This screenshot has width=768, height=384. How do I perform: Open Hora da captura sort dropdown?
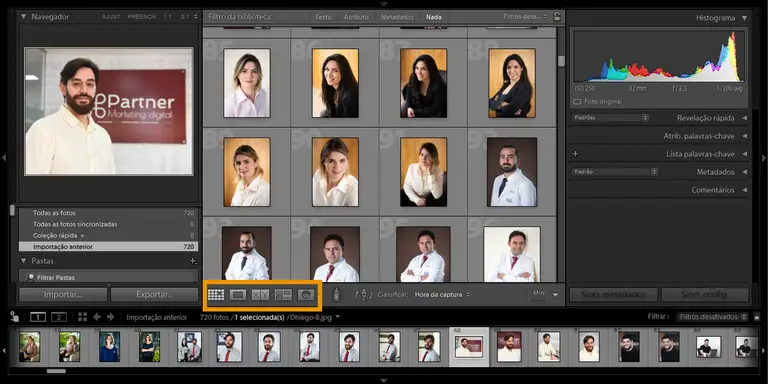(442, 295)
